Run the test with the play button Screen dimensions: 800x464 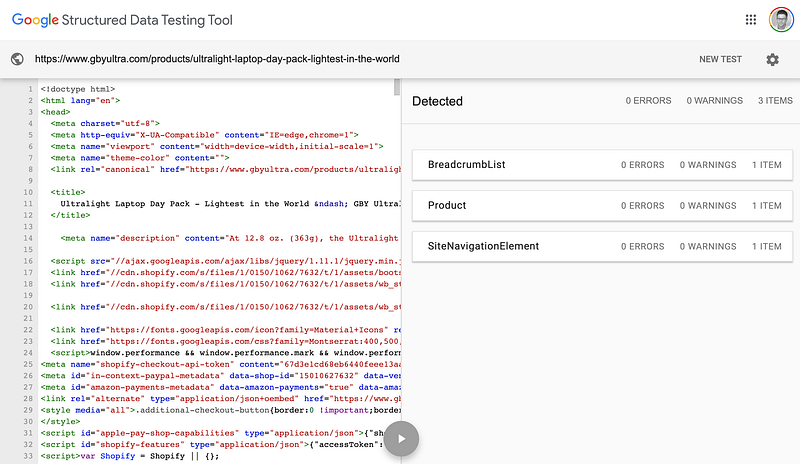click(402, 439)
